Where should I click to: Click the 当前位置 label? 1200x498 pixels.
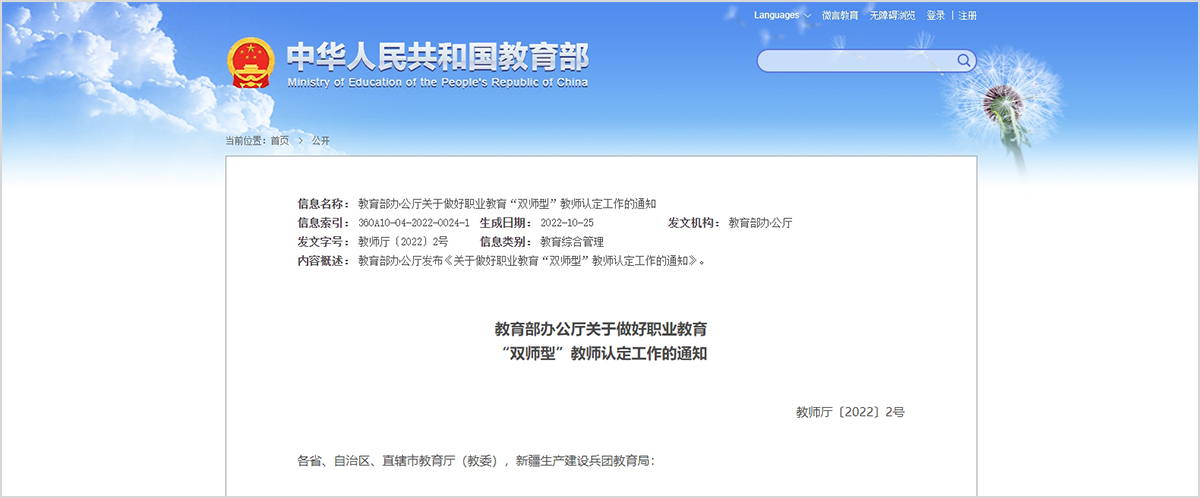point(246,141)
